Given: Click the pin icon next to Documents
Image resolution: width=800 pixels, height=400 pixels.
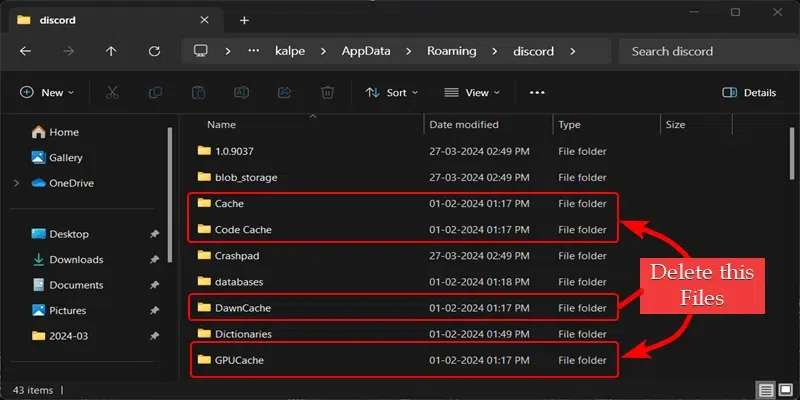Looking at the screenshot, I should (154, 285).
